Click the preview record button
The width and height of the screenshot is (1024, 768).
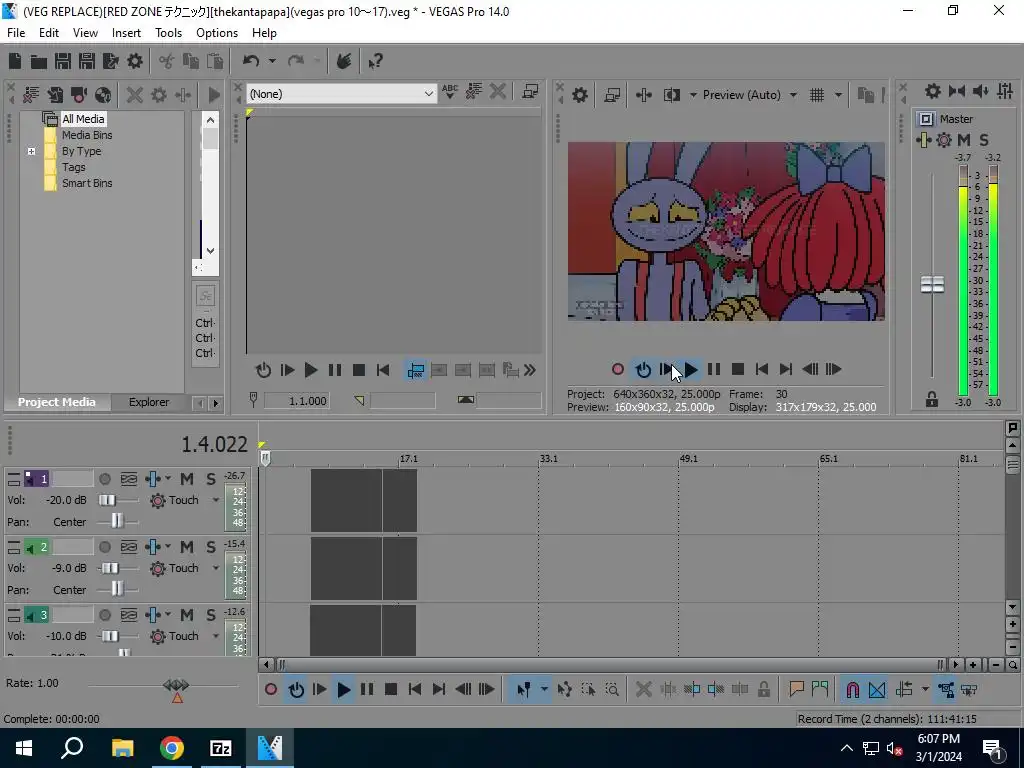click(618, 370)
